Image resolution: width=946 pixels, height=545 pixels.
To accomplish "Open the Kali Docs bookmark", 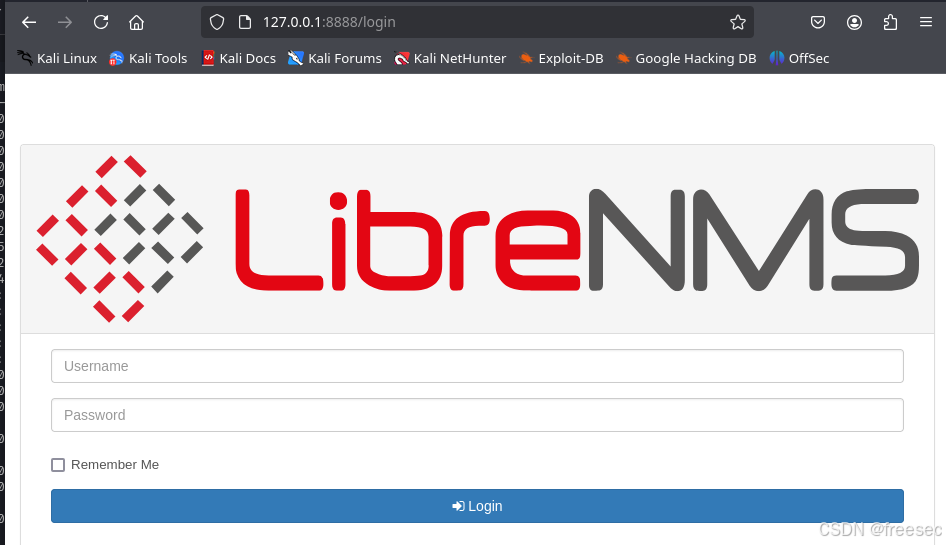I will 238,58.
